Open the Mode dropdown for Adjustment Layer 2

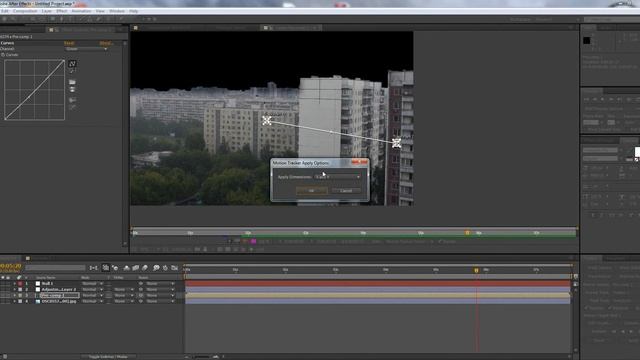[92, 289]
